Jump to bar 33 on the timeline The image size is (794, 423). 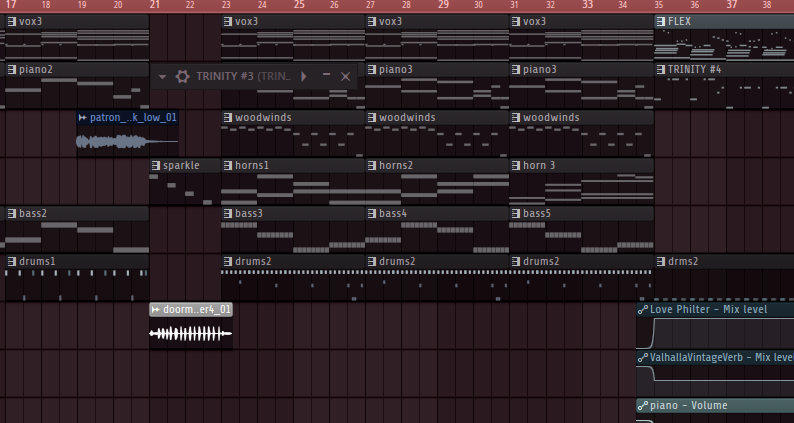click(587, 5)
